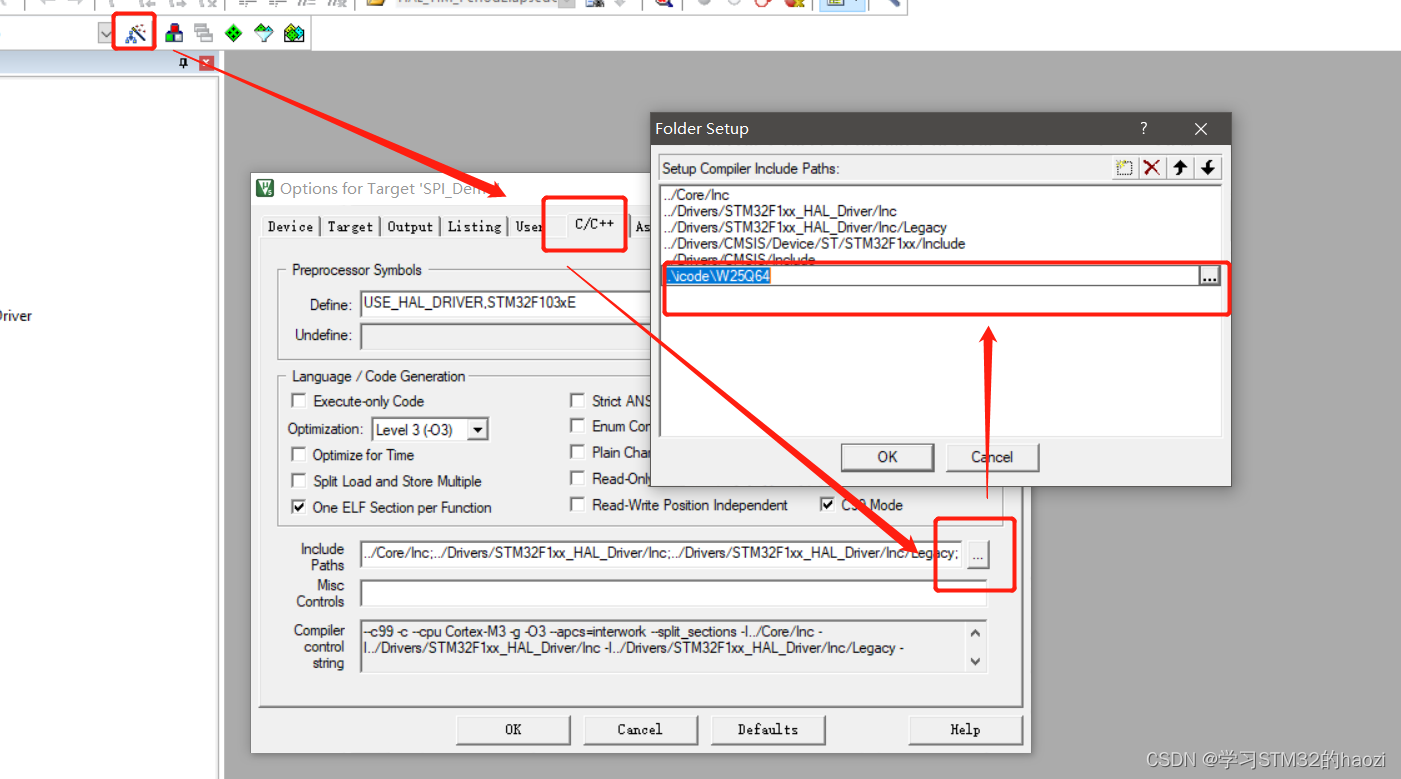The image size is (1401, 779).
Task: Click the .\icode\W25Q64 path edit field
Action: click(x=932, y=276)
